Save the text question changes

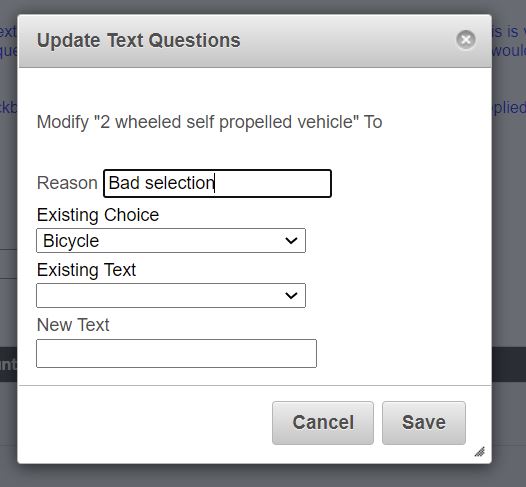pos(424,423)
